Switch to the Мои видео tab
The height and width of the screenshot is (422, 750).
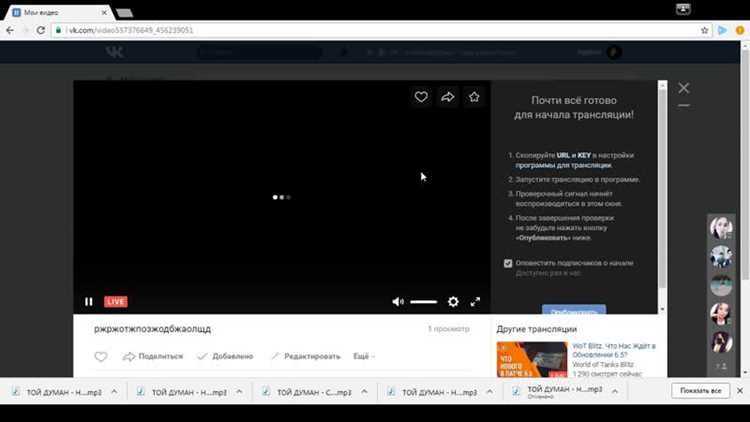click(x=57, y=13)
